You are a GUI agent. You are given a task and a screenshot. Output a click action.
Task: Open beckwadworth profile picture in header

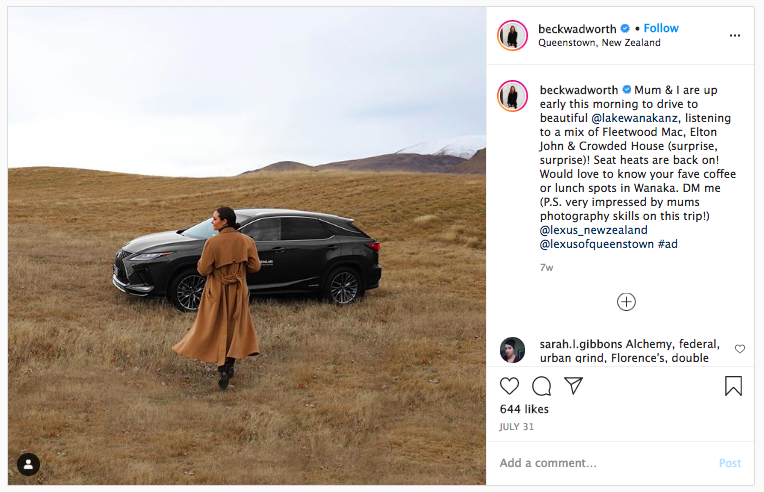pyautogui.click(x=512, y=36)
